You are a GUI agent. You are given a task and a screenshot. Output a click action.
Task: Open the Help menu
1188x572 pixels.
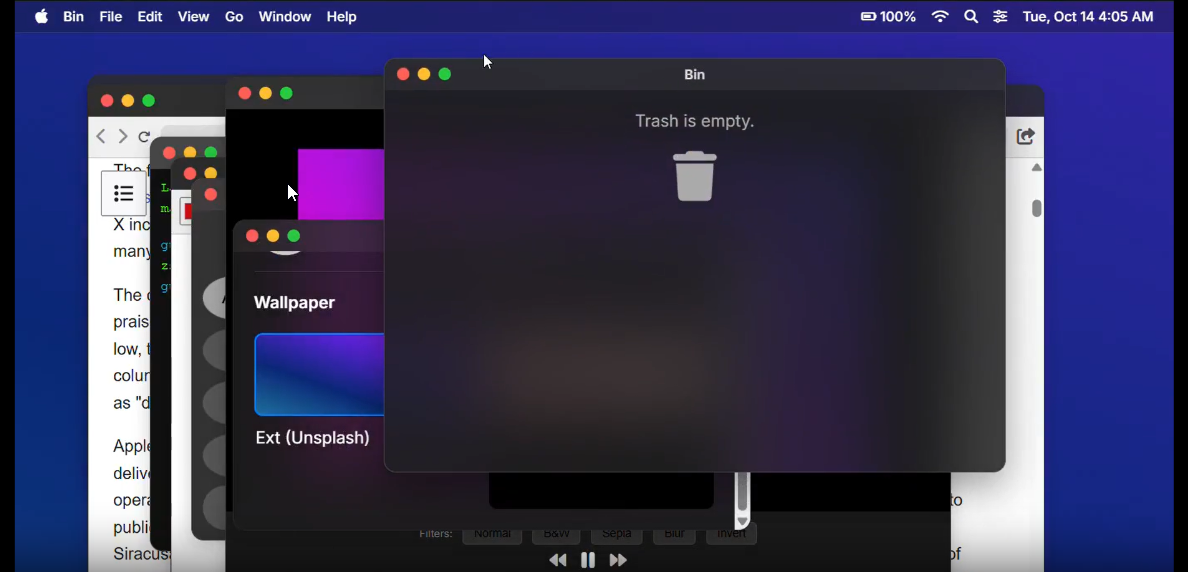pyautogui.click(x=342, y=17)
